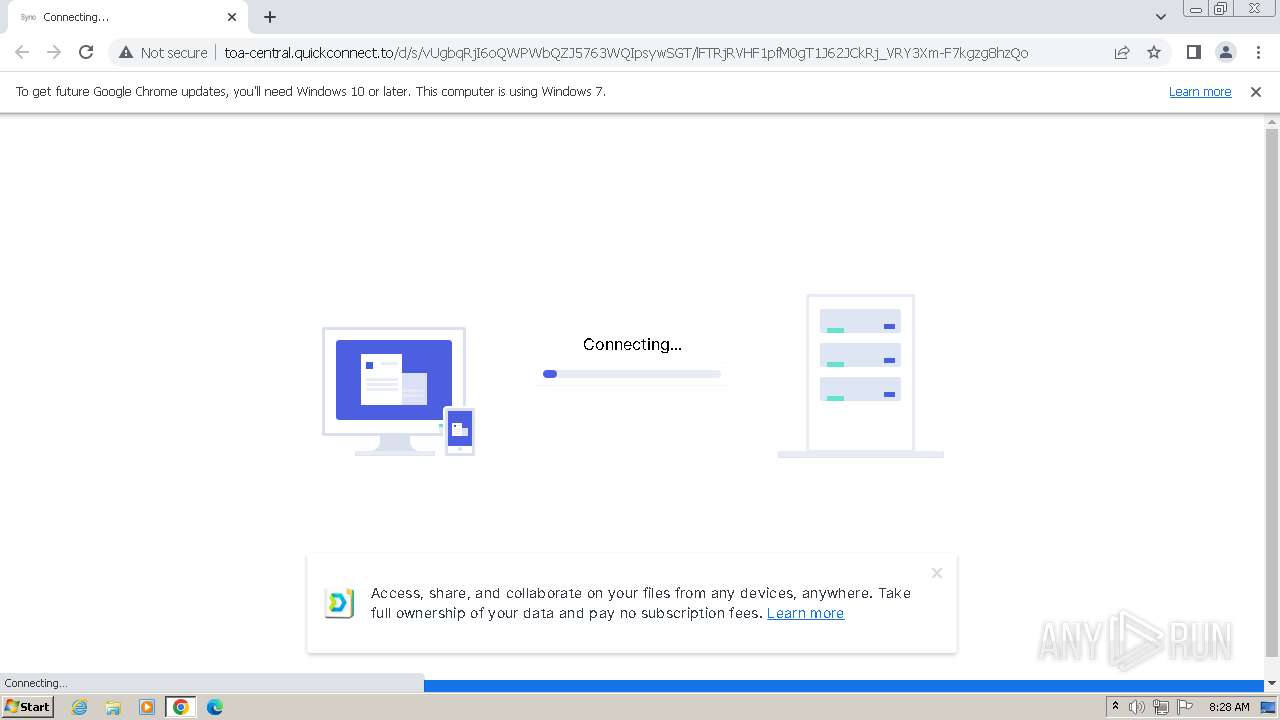Click the 8:28 AM system clock

click(x=1229, y=707)
